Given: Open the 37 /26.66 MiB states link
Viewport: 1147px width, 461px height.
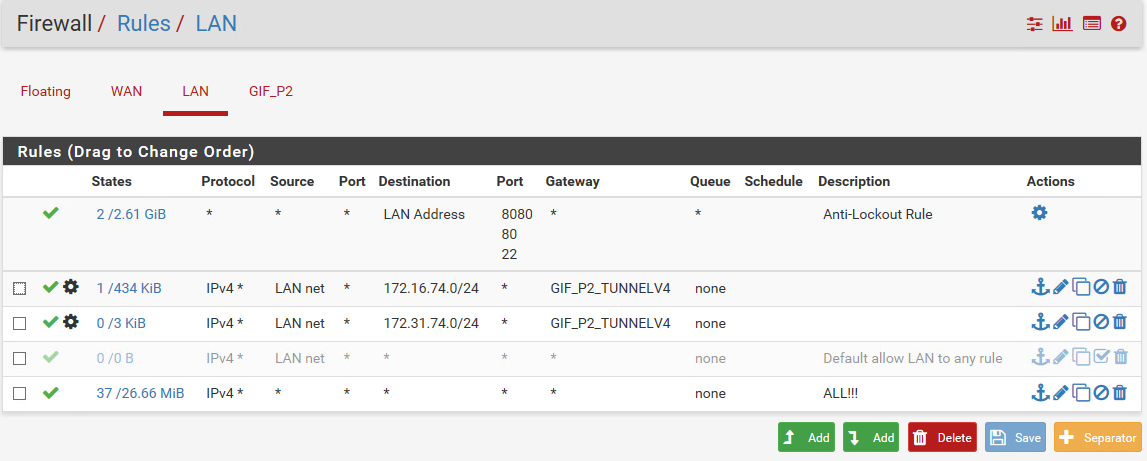Looking at the screenshot, I should [x=140, y=393].
